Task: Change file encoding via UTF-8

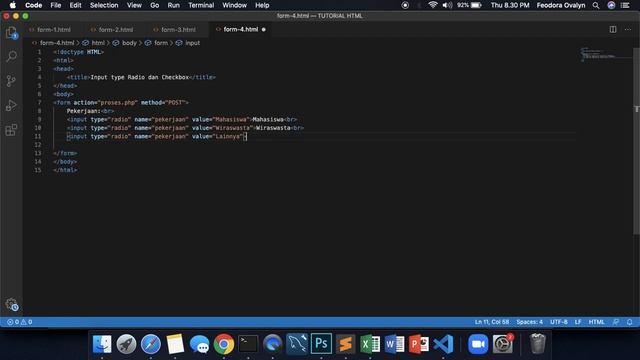Action: point(558,322)
